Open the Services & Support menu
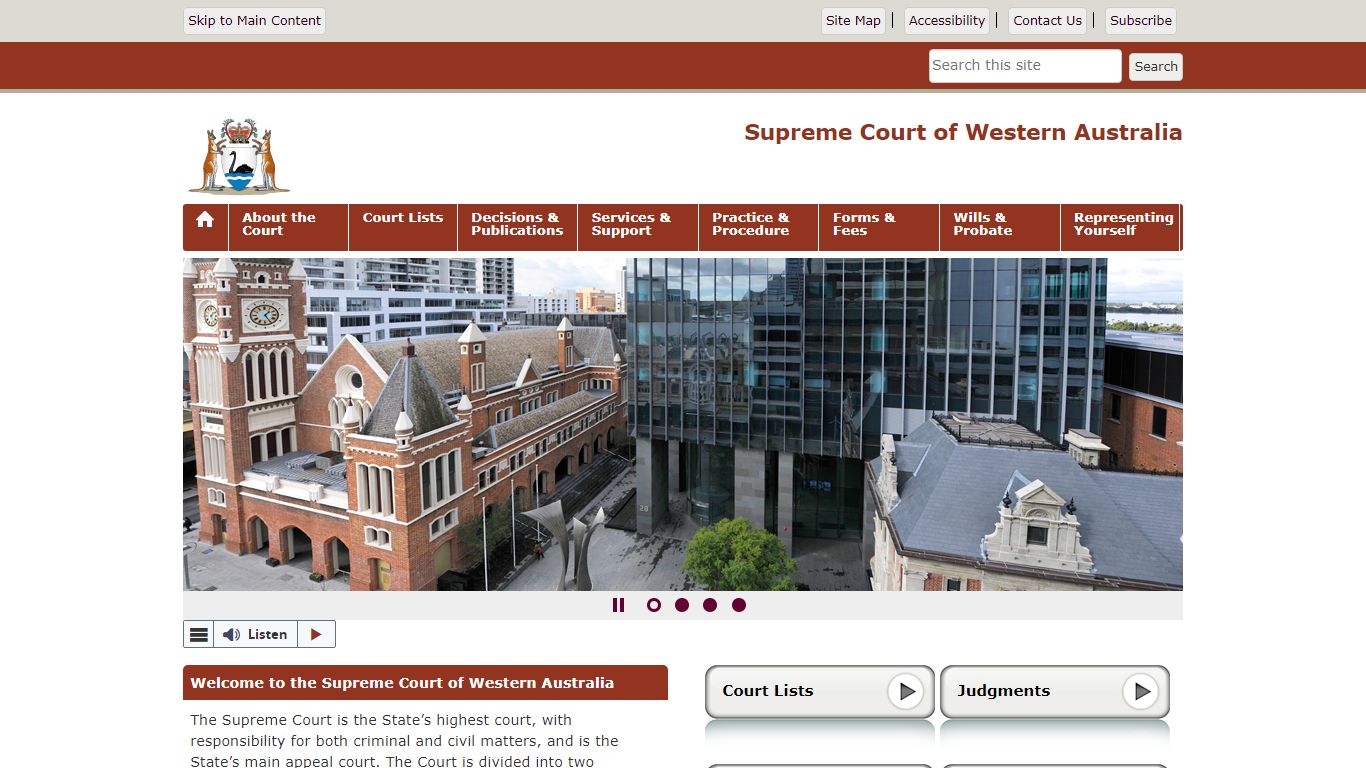1366x768 pixels. (x=638, y=227)
